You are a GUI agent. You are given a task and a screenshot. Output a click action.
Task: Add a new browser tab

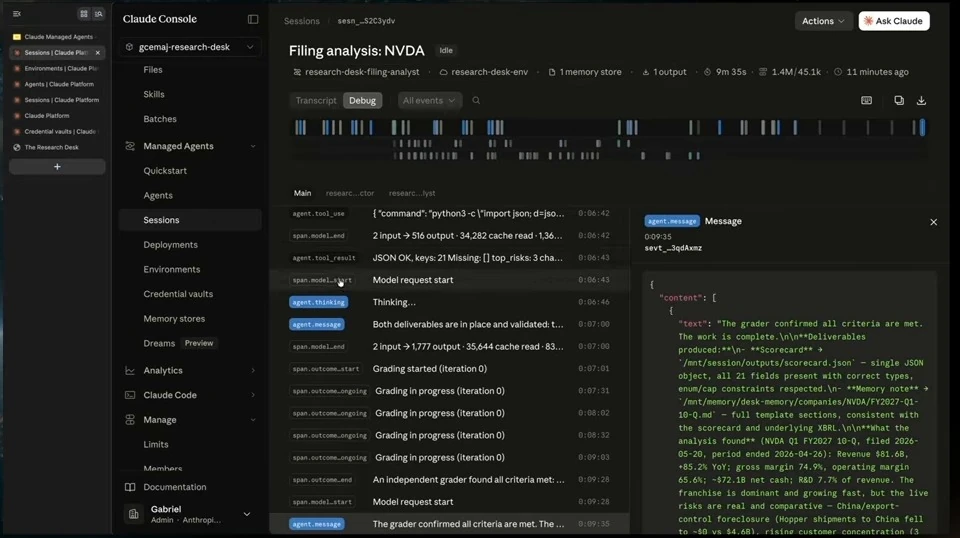click(x=57, y=166)
